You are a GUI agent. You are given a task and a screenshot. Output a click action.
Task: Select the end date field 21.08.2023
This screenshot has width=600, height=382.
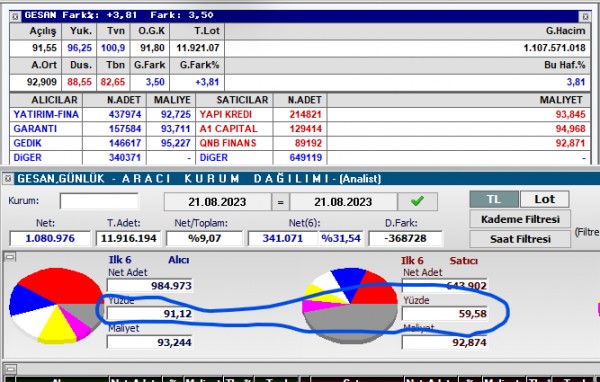(x=343, y=202)
